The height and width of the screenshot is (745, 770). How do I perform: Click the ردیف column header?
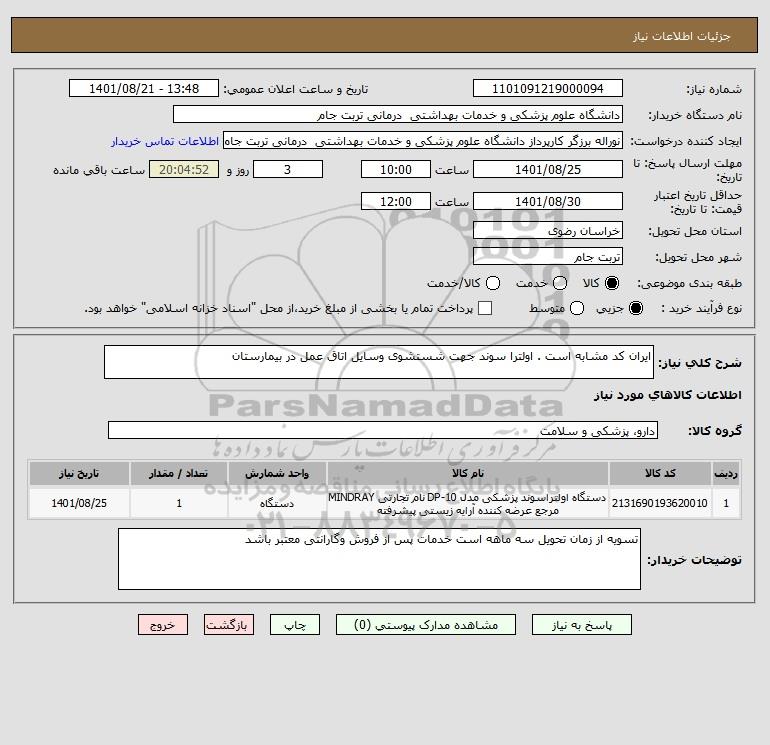pyautogui.click(x=726, y=473)
